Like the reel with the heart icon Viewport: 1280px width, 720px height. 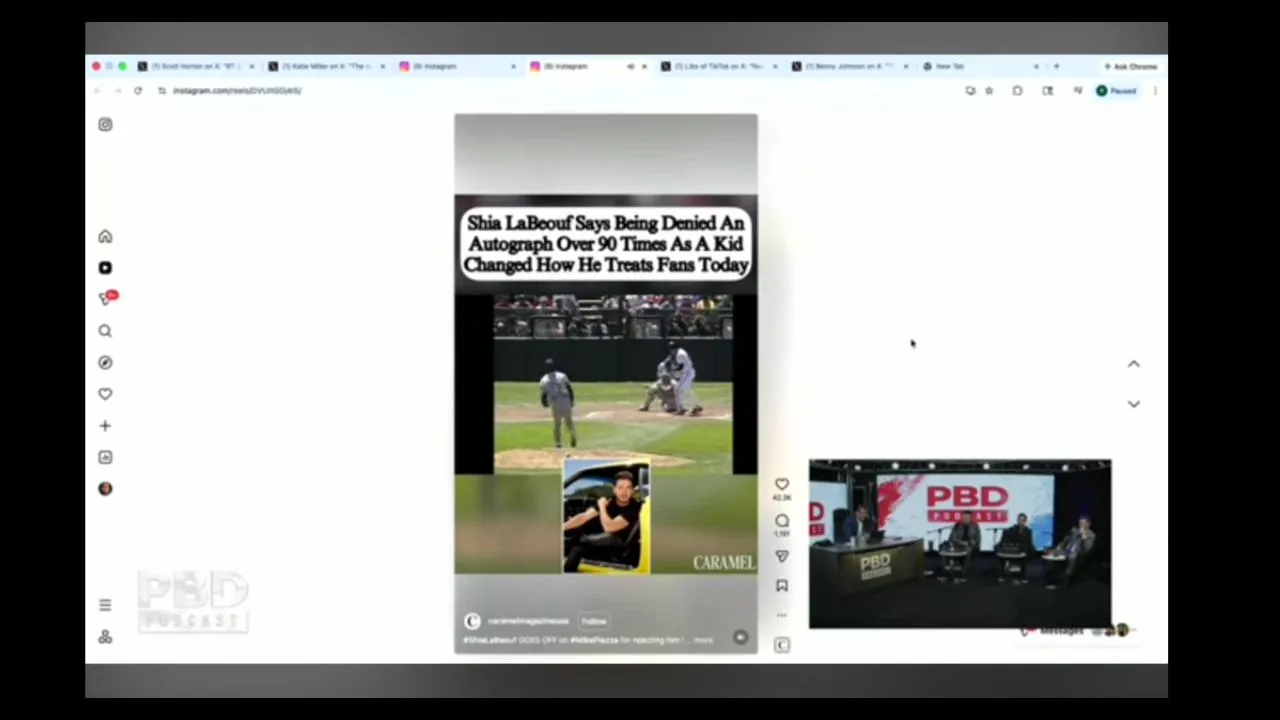[782, 485]
